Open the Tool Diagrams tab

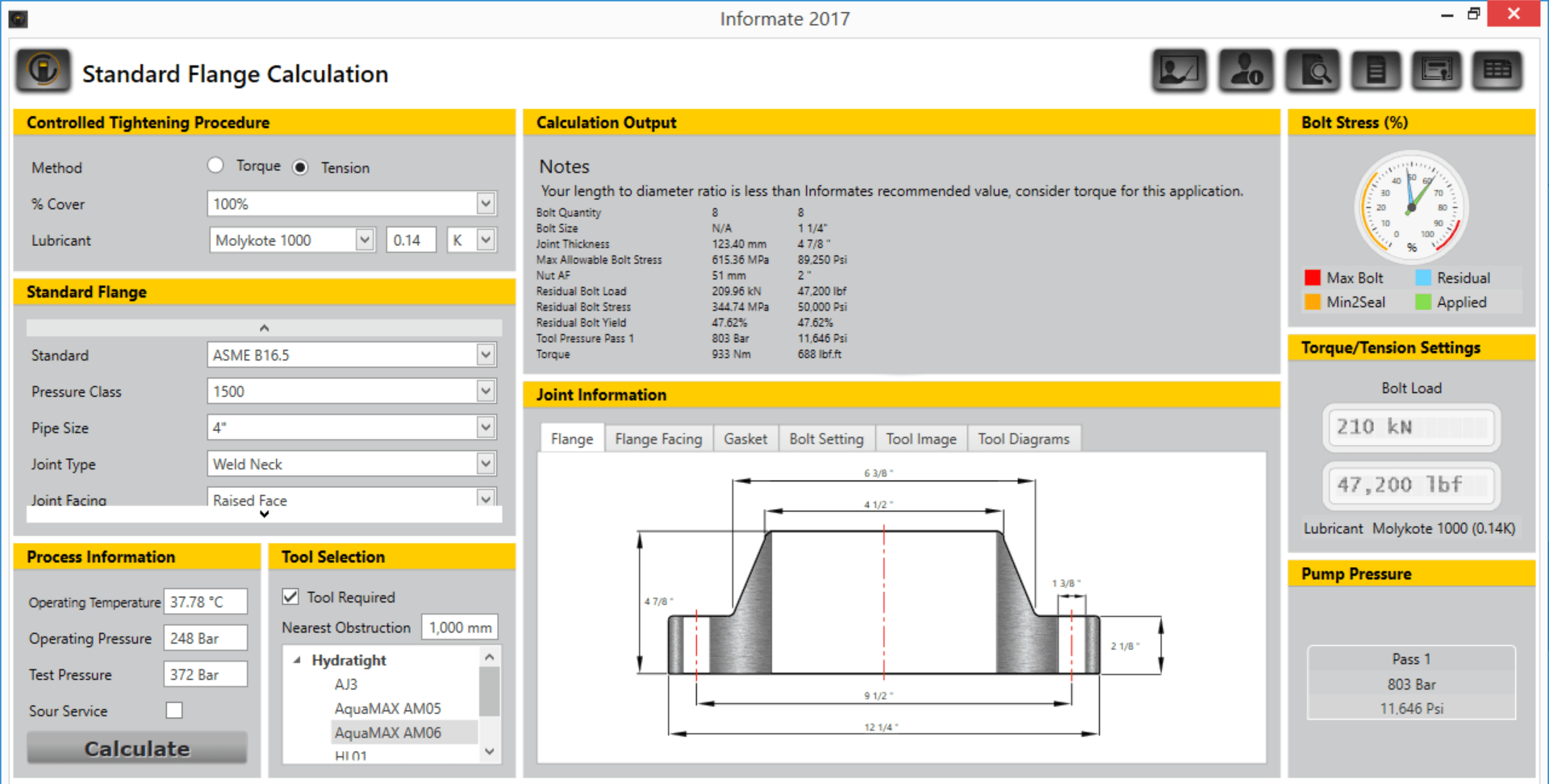click(x=1023, y=439)
